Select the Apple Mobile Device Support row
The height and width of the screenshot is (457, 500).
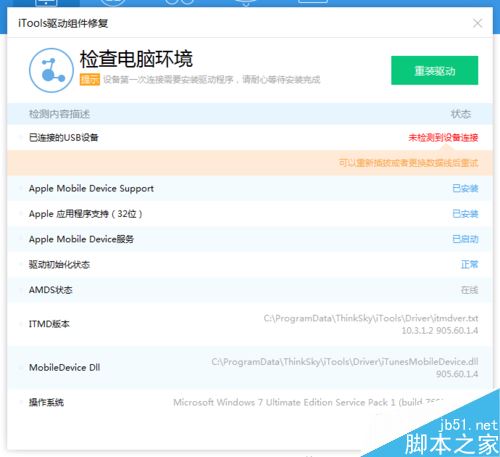(250, 188)
